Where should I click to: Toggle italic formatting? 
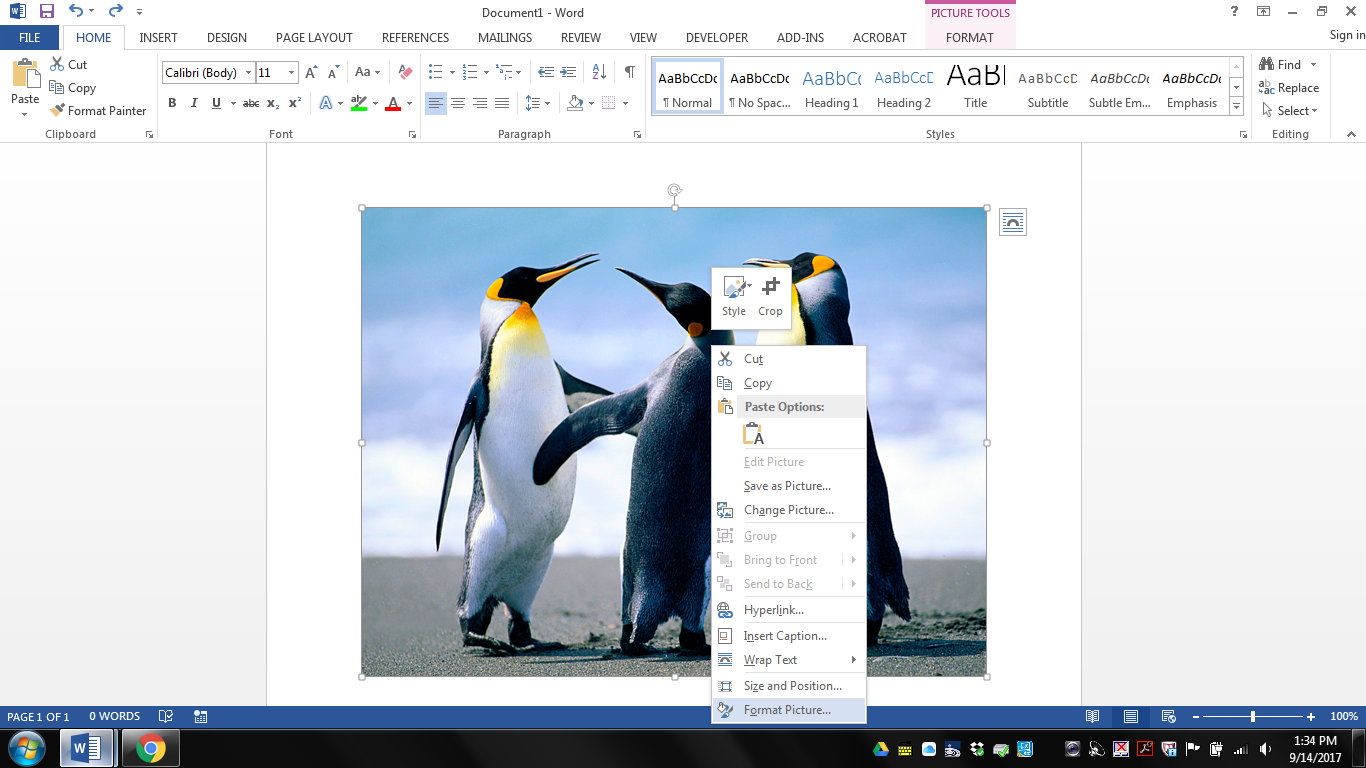[194, 103]
